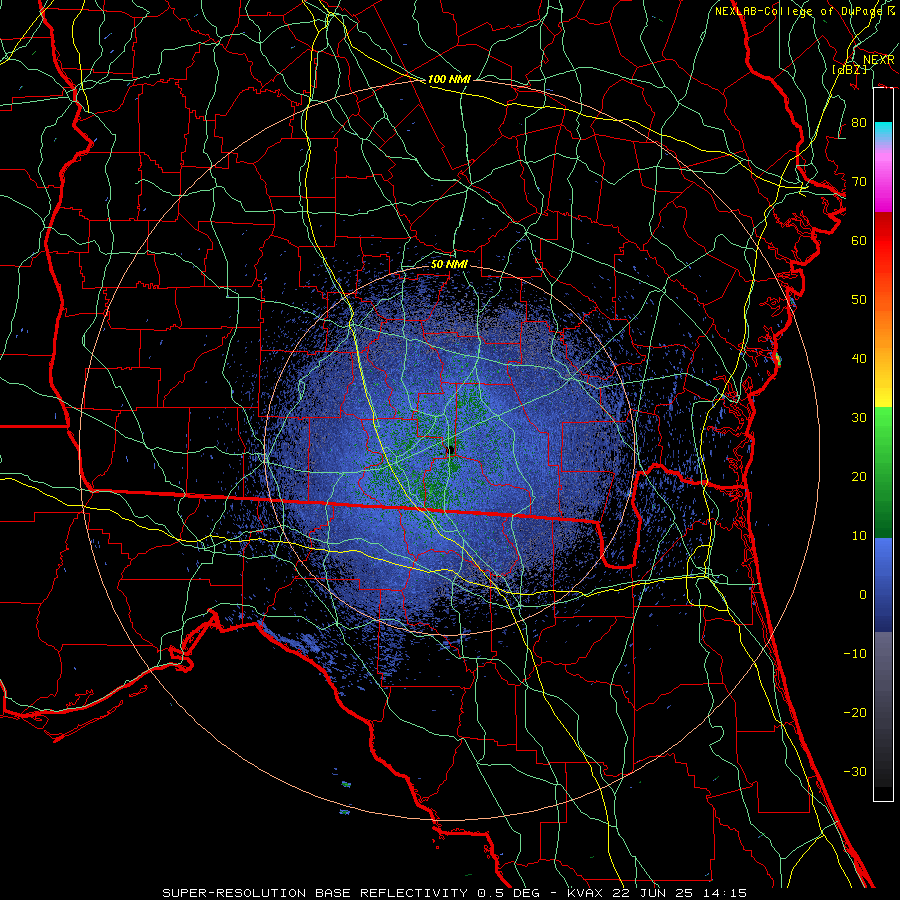Viewport: 900px width, 900px height.
Task: Click the 80 value on the dBZ scale
Action: tap(859, 123)
